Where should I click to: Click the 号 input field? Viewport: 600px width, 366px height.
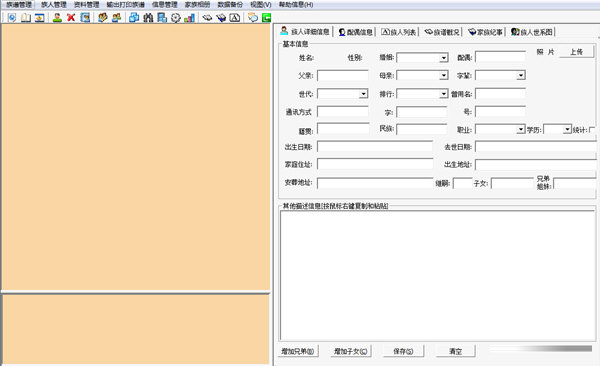click(x=500, y=111)
